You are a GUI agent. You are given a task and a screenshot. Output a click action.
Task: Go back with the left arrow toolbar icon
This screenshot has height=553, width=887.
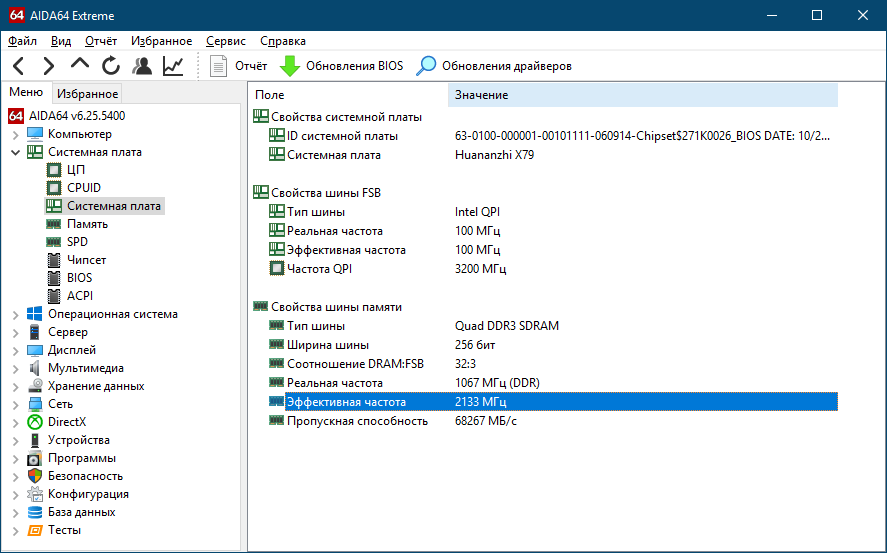19,66
